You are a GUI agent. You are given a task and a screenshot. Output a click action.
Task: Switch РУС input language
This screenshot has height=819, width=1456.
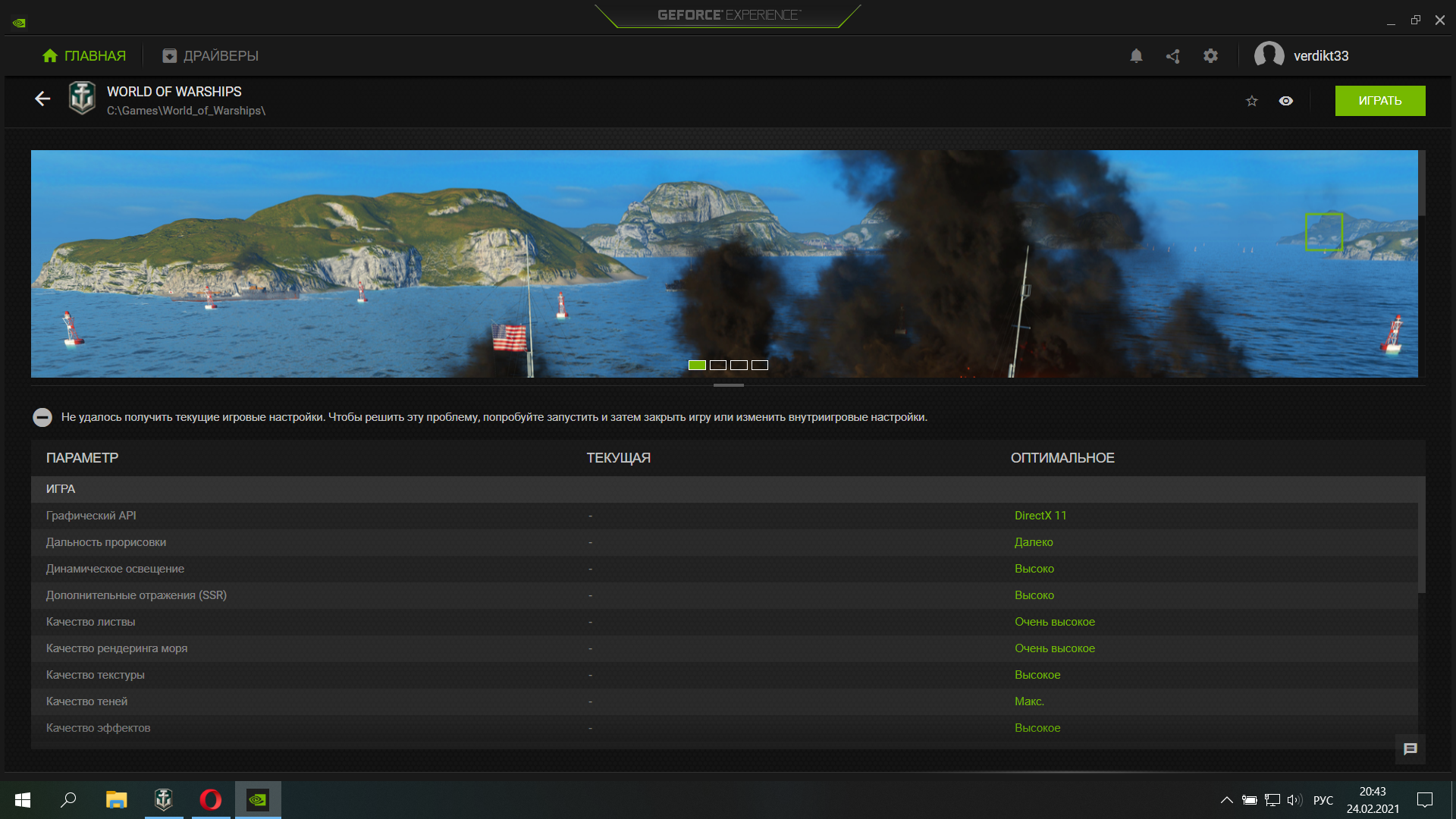[x=1323, y=800]
